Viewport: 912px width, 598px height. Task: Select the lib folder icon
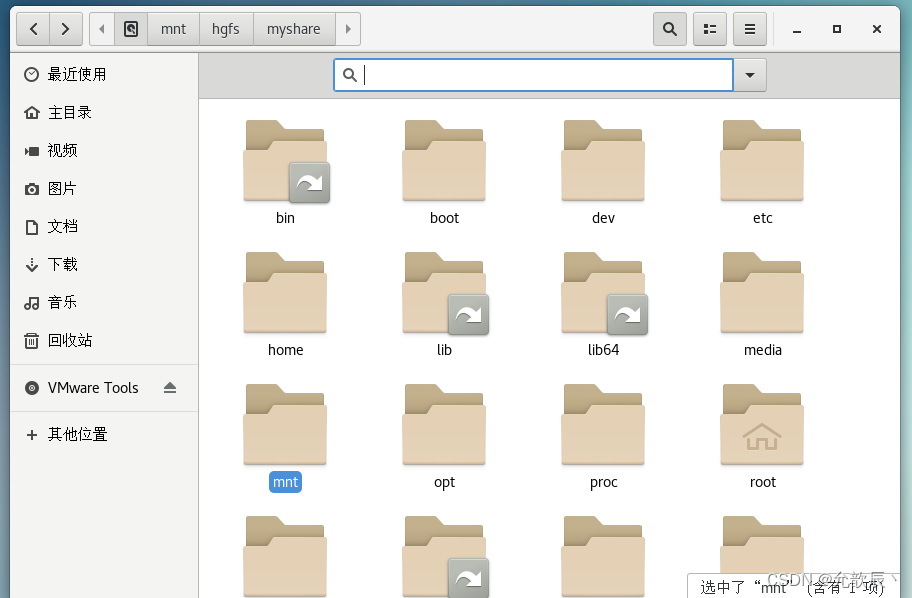(x=444, y=293)
